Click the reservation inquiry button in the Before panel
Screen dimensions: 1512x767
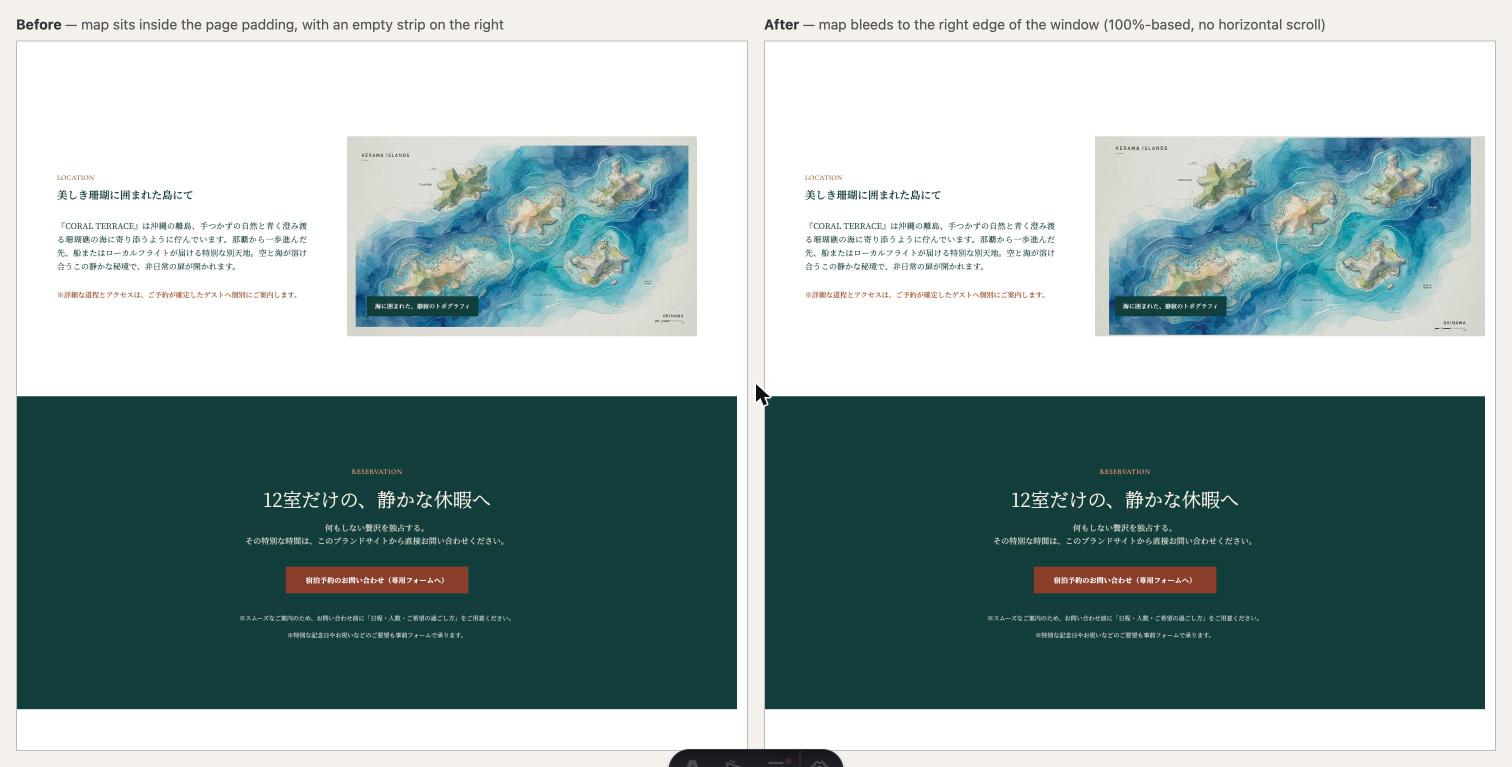377,580
